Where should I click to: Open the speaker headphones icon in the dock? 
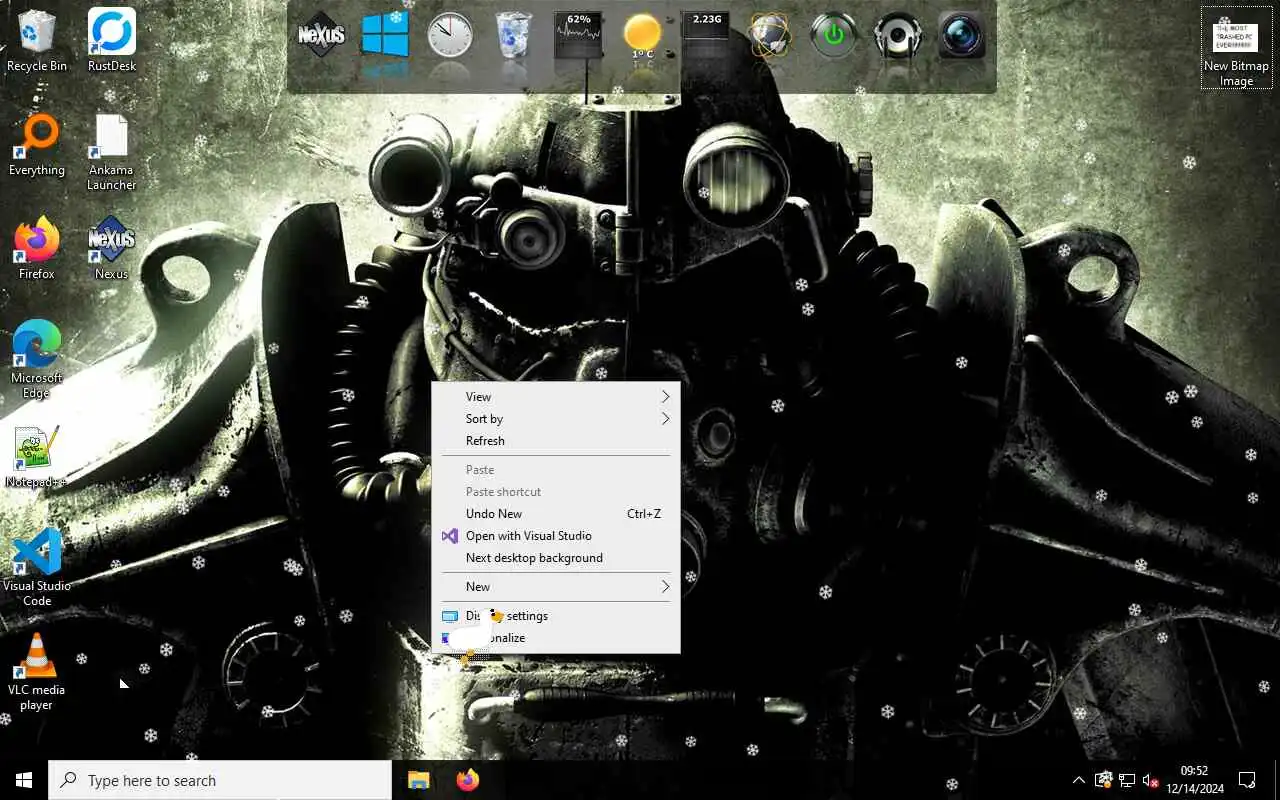(x=898, y=36)
